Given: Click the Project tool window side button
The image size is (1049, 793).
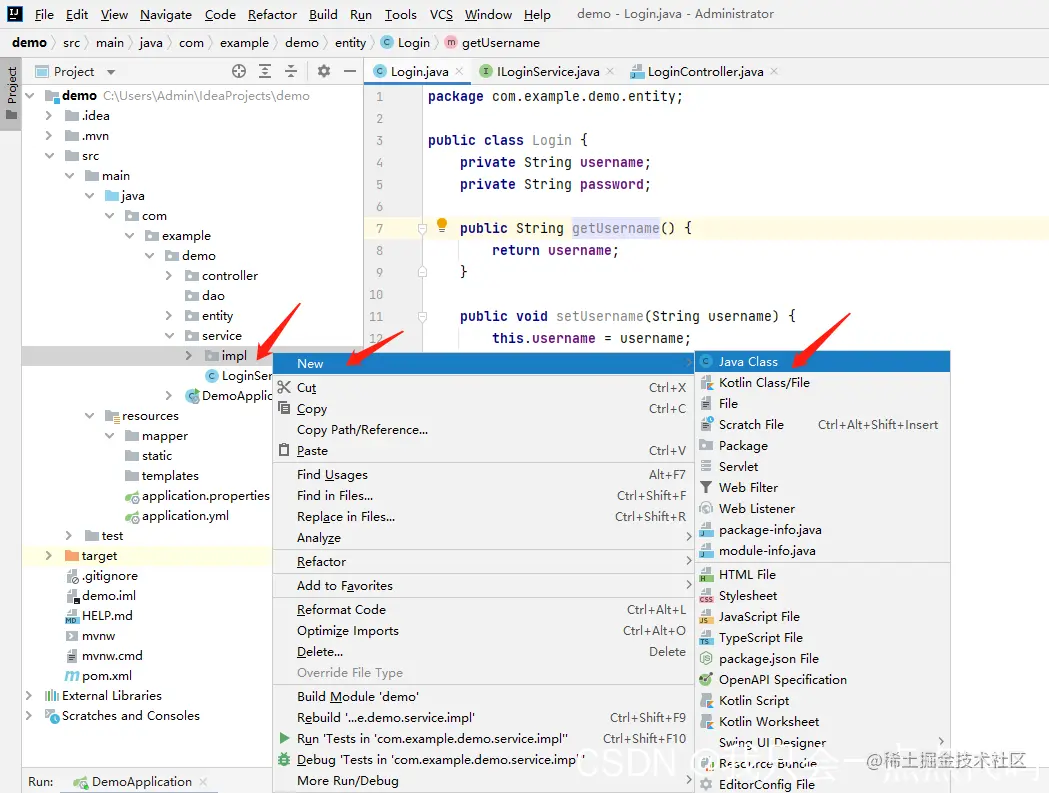Looking at the screenshot, I should click(11, 93).
